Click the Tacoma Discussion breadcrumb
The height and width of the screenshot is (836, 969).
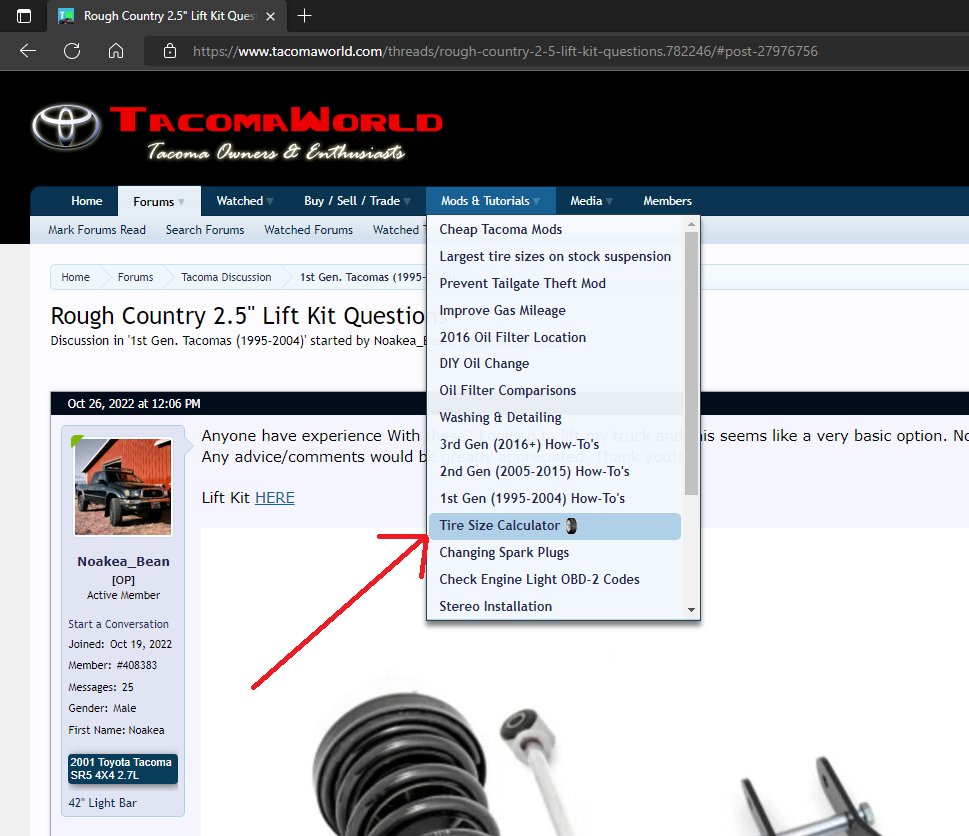pyautogui.click(x=226, y=277)
